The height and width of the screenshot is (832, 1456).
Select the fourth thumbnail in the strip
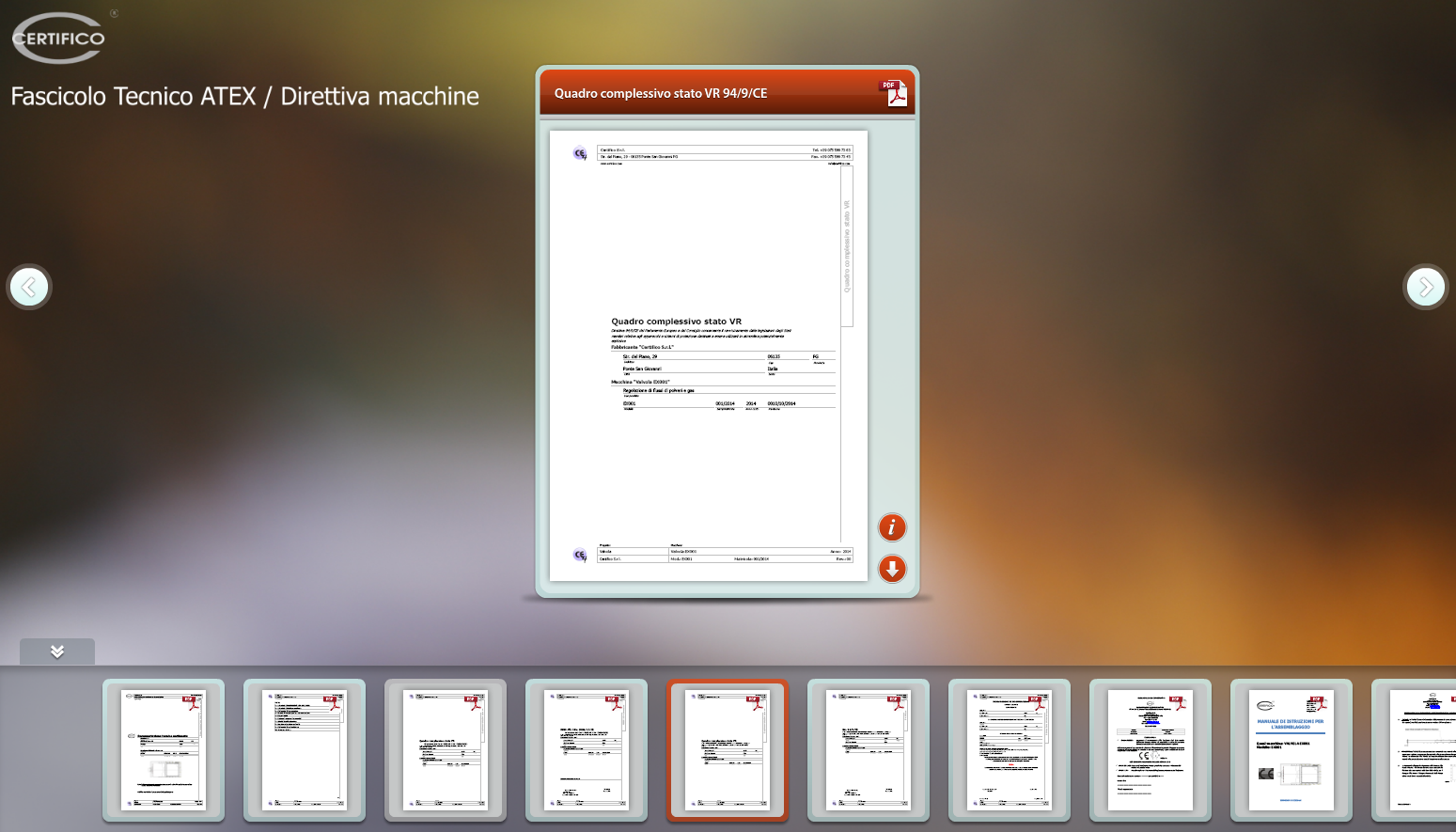[x=587, y=750]
